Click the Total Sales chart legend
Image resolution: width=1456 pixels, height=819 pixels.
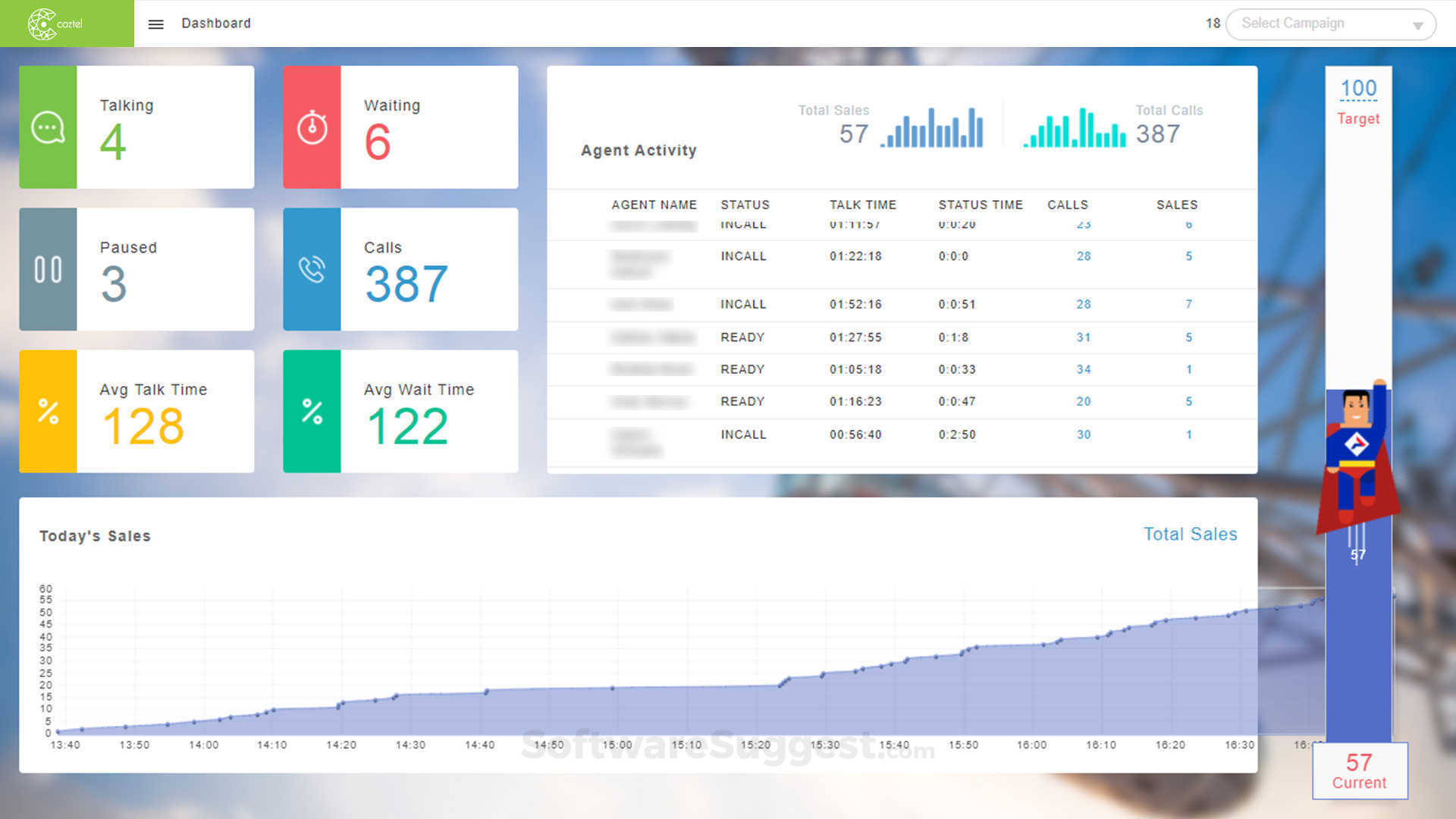(1190, 534)
